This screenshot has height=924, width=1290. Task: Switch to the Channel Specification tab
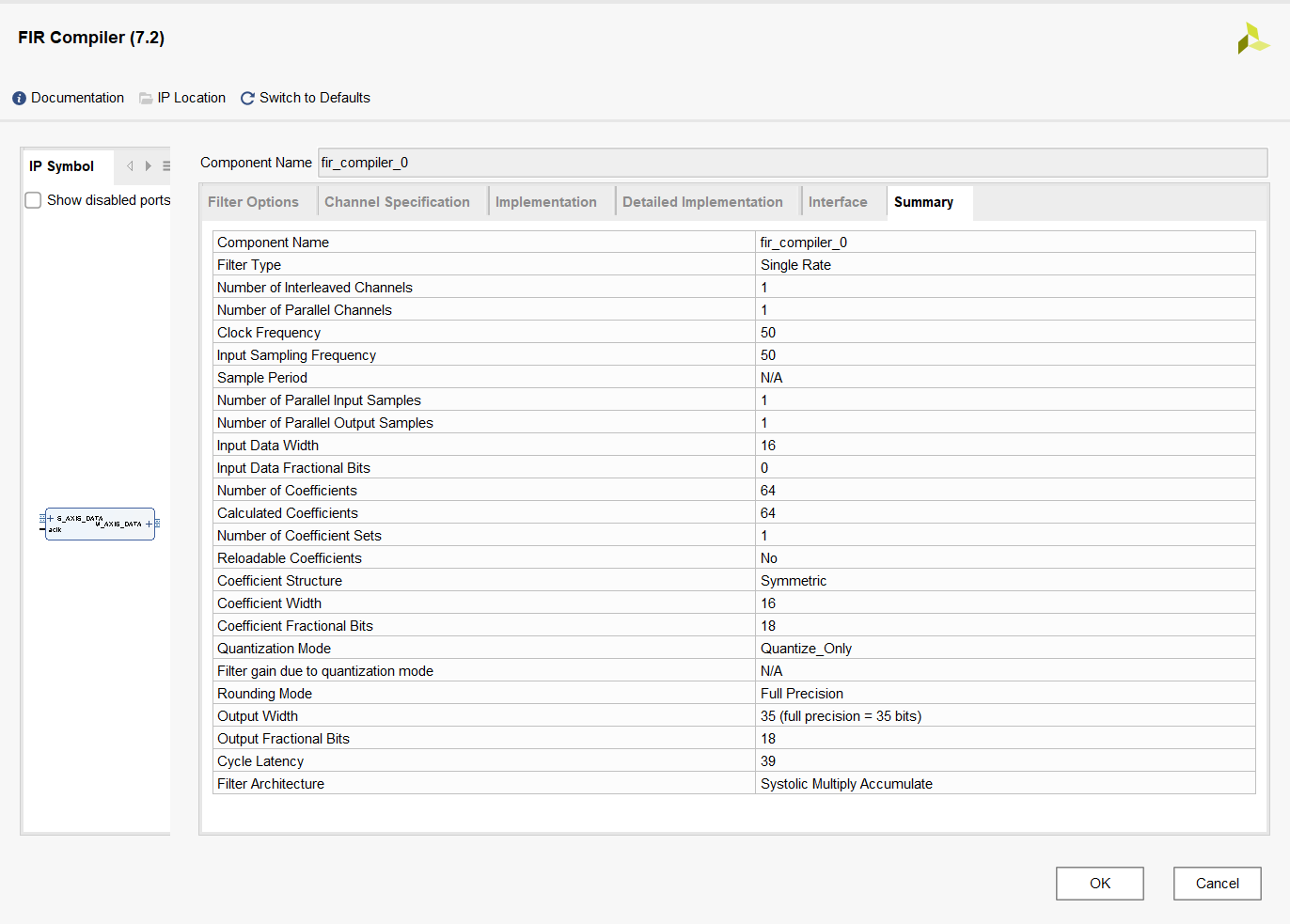click(397, 202)
